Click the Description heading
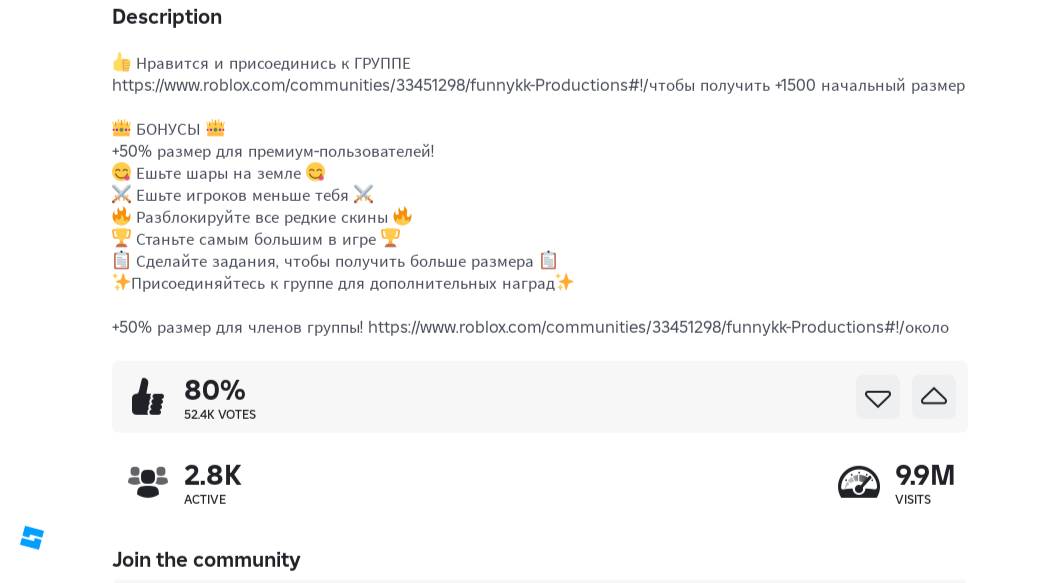Image resolution: width=1037 pixels, height=583 pixels. [x=167, y=17]
